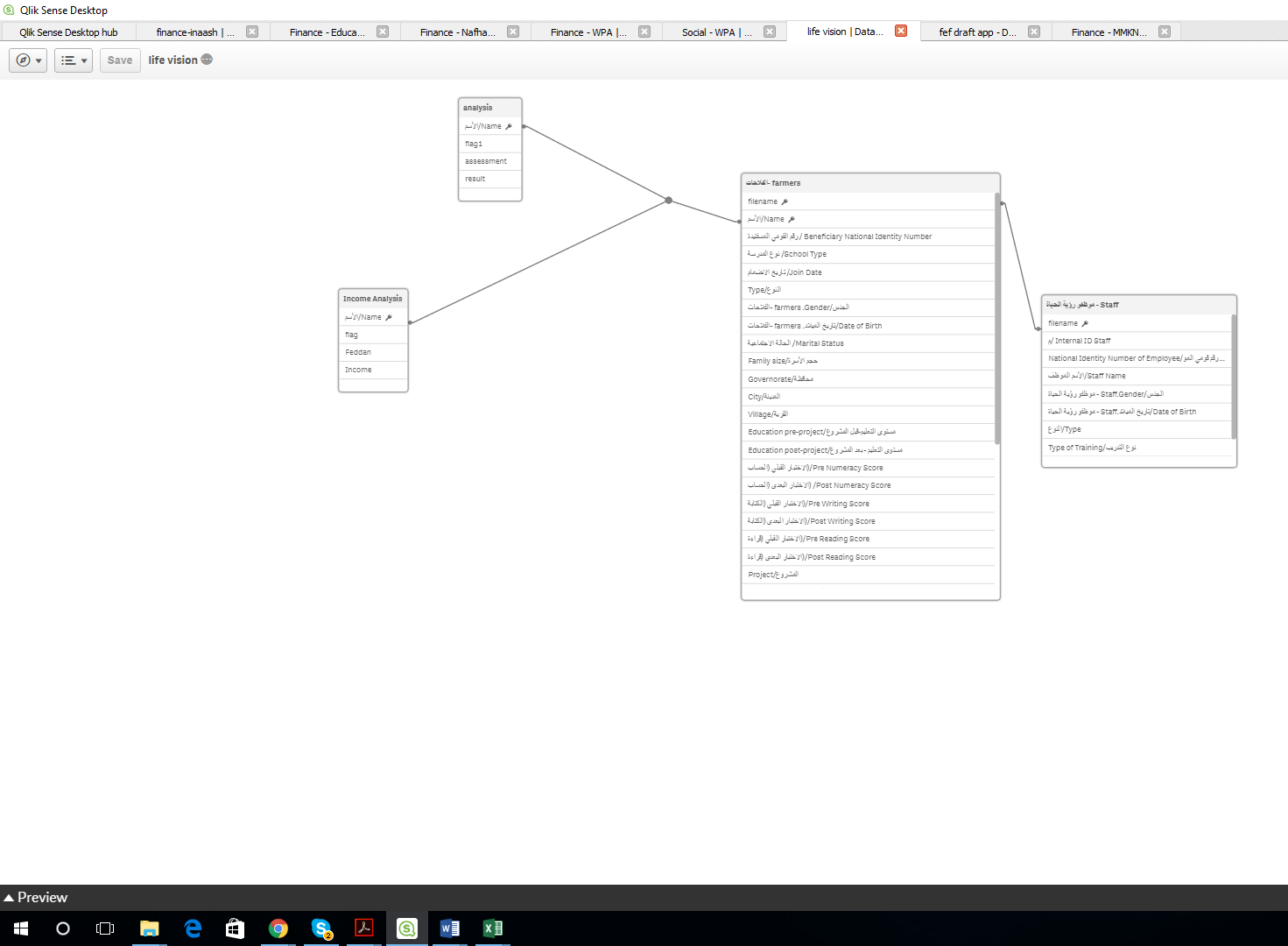The image size is (1288, 946).
Task: Select Join Date field in farmers
Action: click(869, 272)
